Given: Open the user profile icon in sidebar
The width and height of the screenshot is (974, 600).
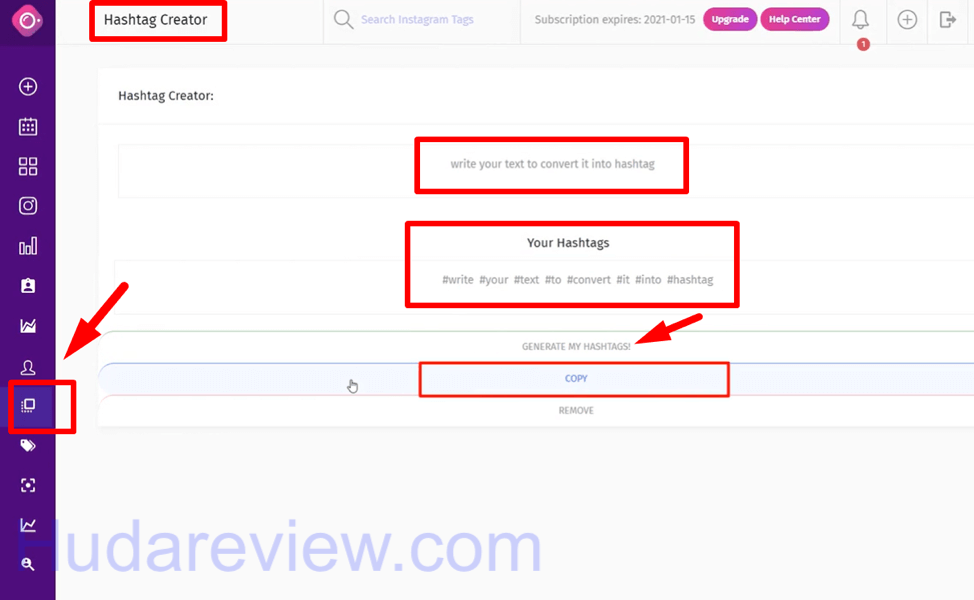Looking at the screenshot, I should (28, 367).
